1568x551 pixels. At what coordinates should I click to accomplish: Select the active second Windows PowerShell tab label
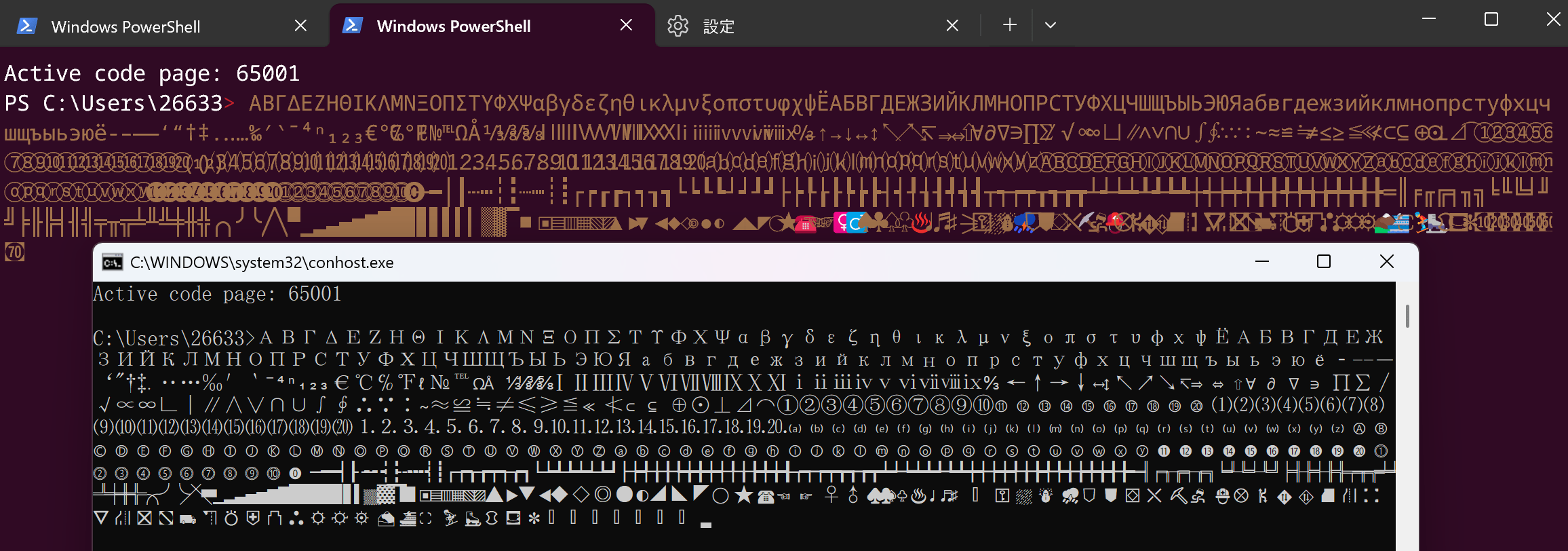click(453, 26)
